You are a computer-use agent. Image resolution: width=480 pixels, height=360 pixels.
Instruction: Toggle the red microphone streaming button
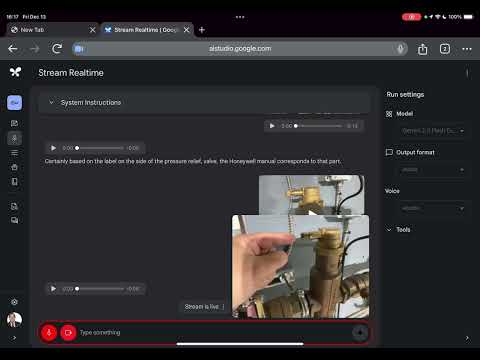pos(49,332)
